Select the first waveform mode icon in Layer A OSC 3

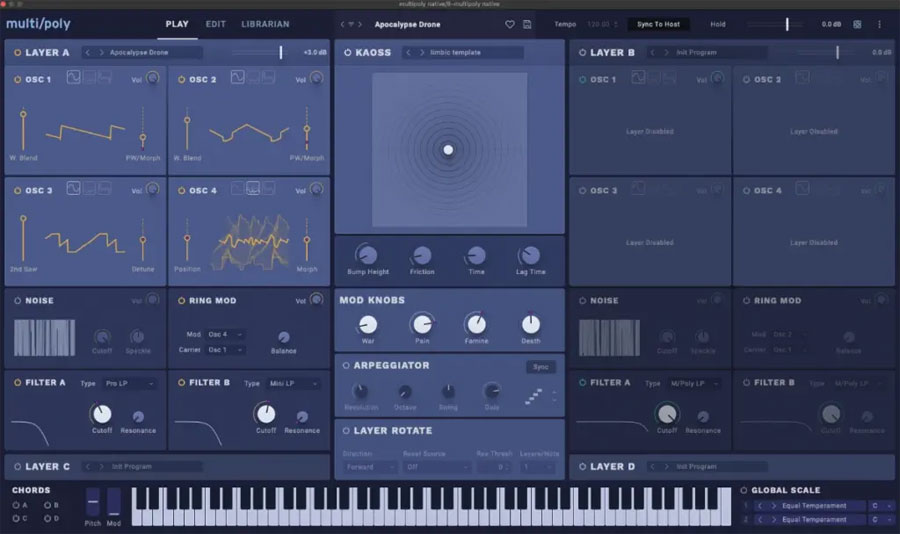tap(73, 188)
